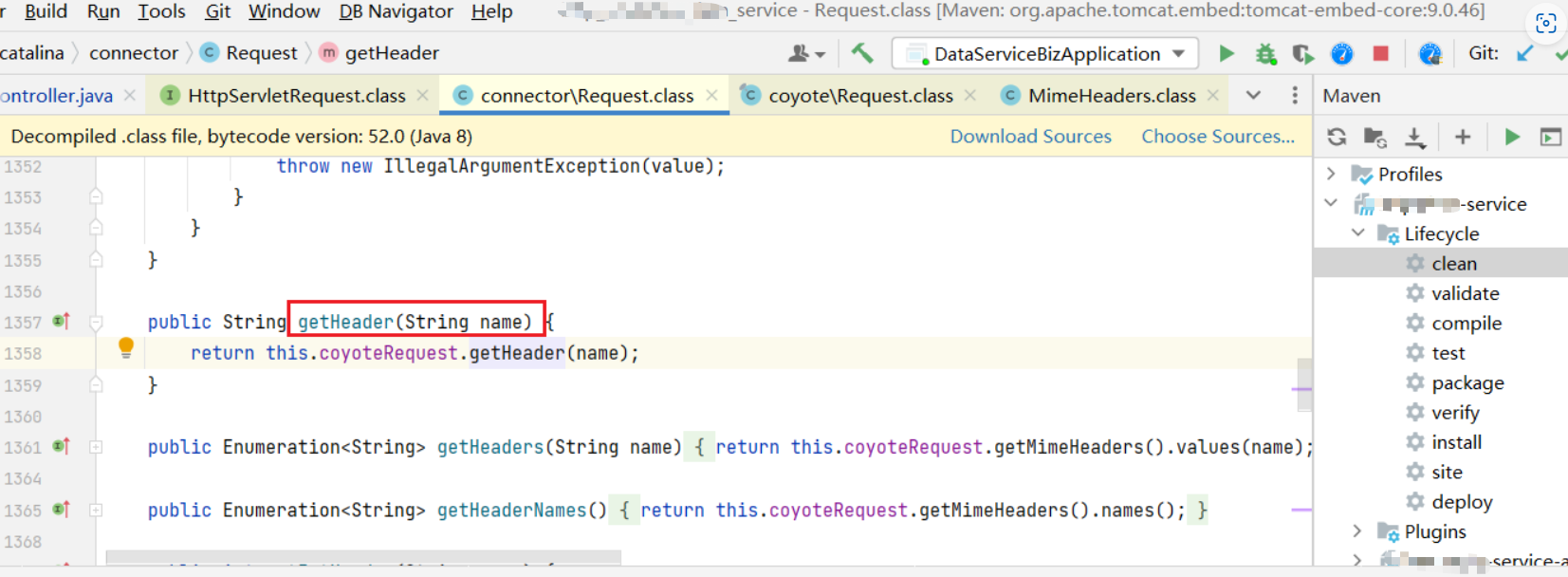Screen dimensions: 1568x577
Task: Expand folded getHeaders method at line 1361
Action: coord(96,447)
